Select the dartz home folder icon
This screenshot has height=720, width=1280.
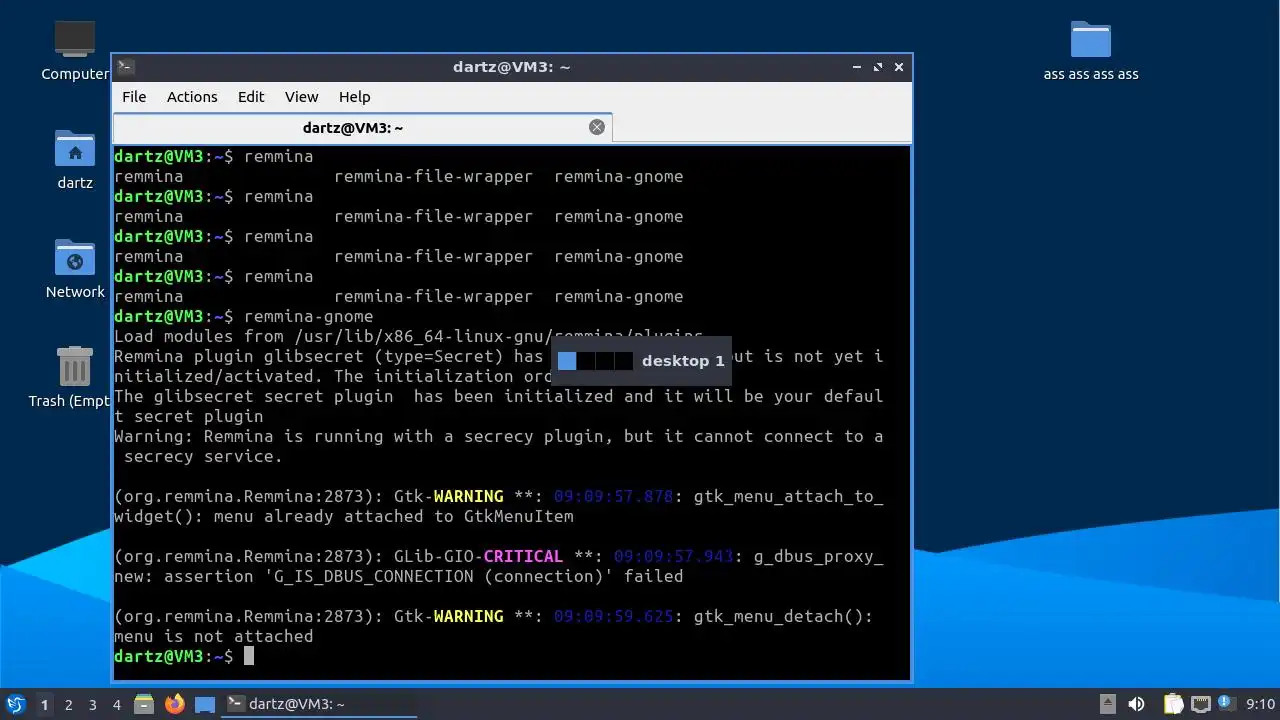pyautogui.click(x=75, y=160)
